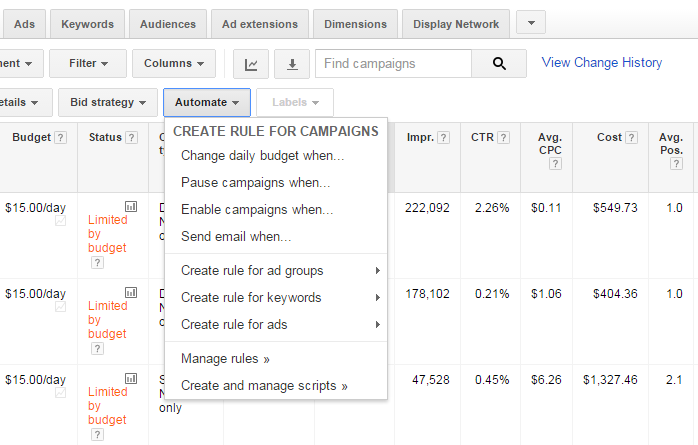698x445 pixels.
Task: Sort by the CTR column header
Action: [x=483, y=137]
